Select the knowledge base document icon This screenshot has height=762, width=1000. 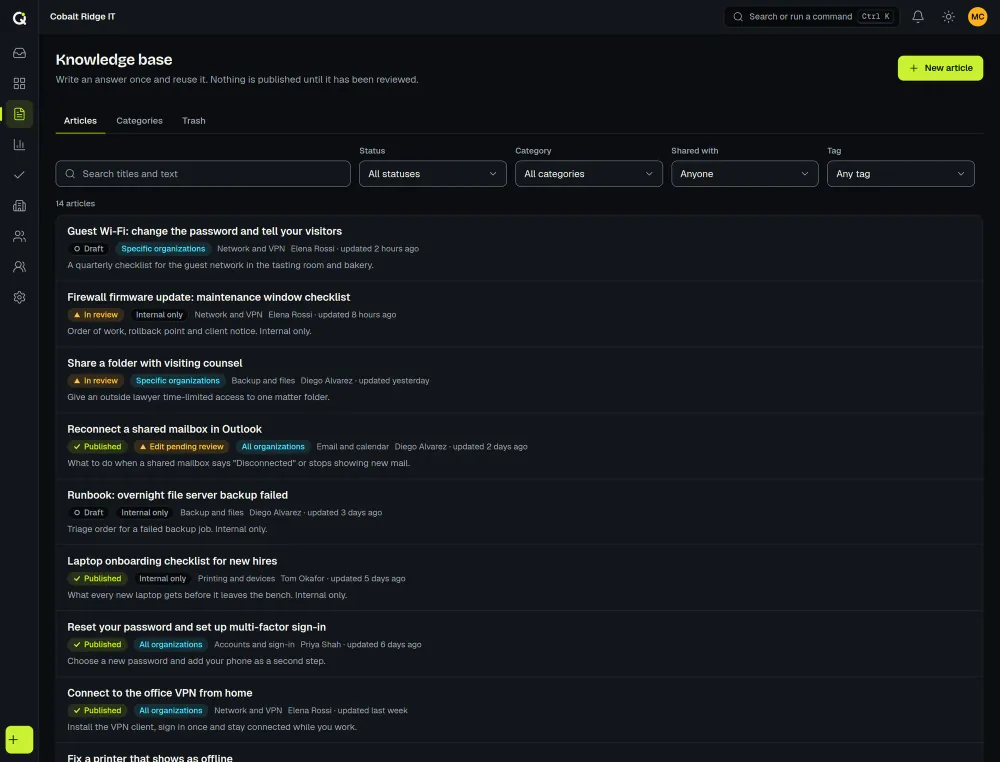[19, 114]
